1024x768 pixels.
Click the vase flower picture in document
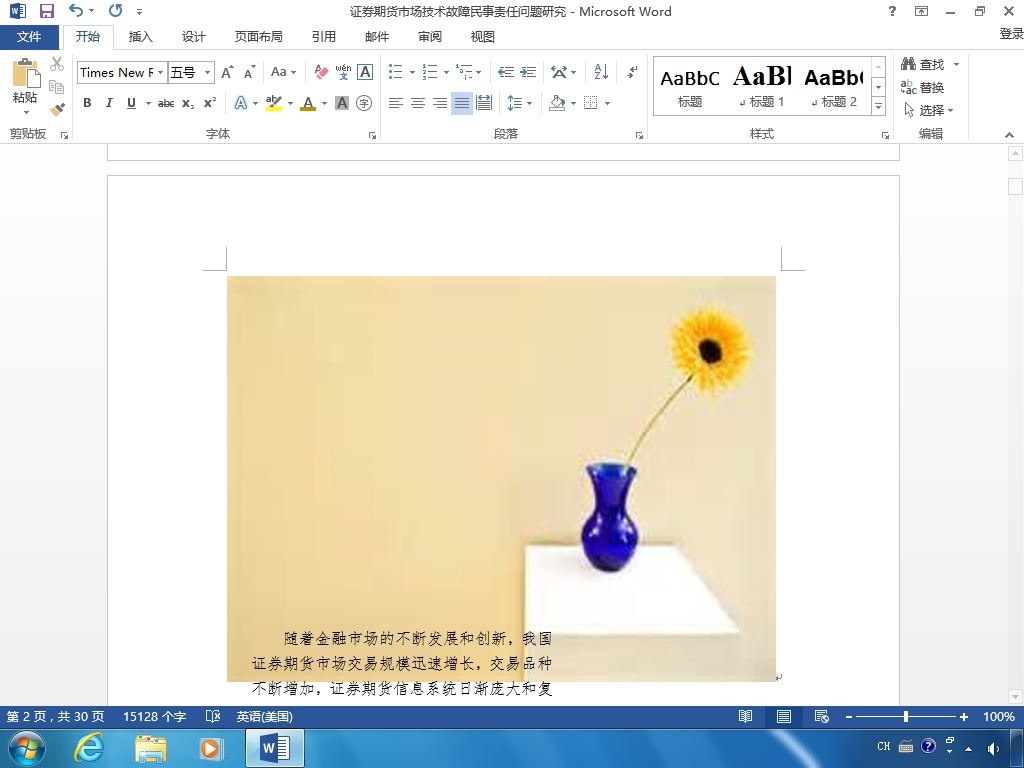tap(501, 478)
